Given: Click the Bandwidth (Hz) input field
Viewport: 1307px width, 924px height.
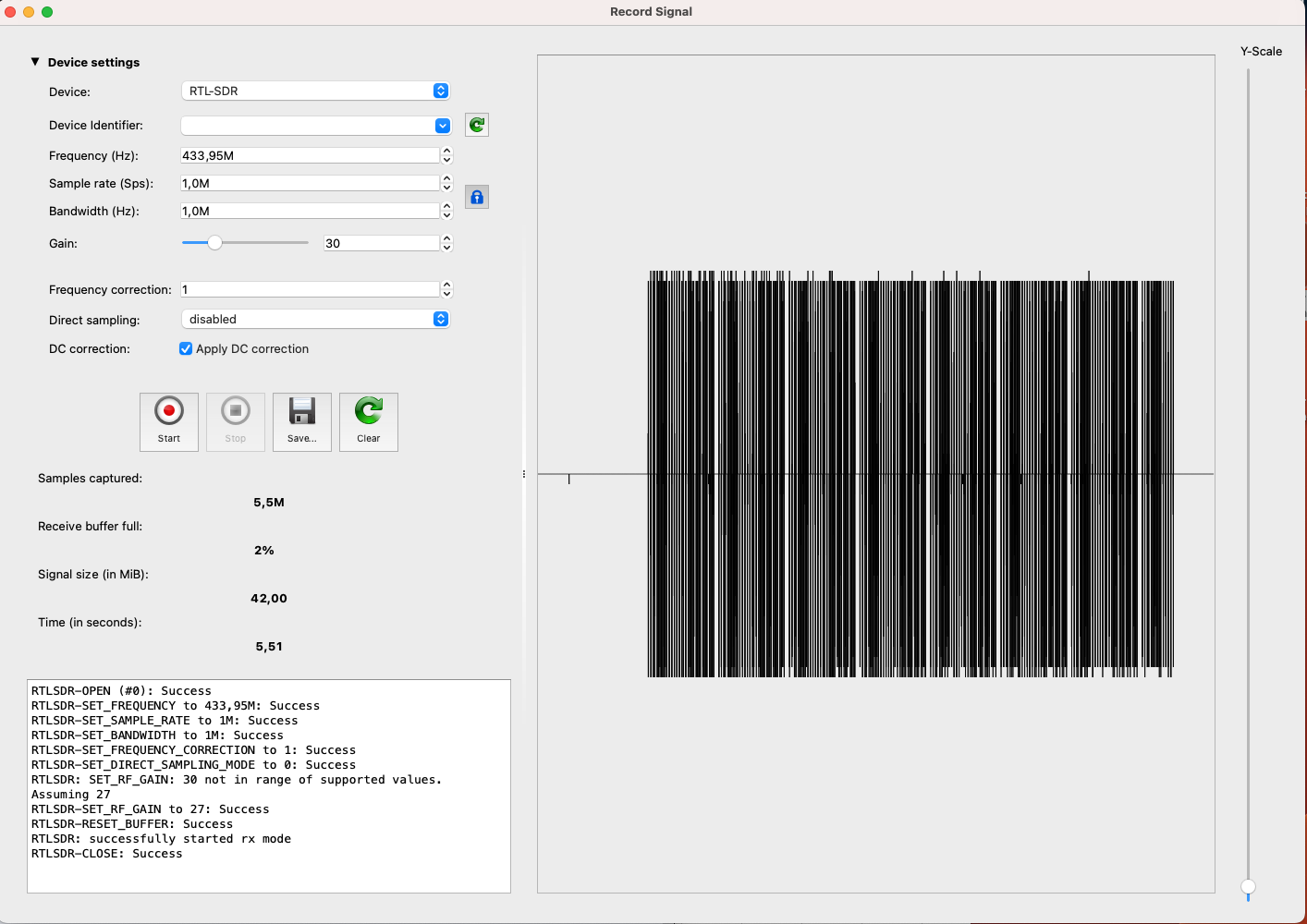Looking at the screenshot, I should [309, 211].
